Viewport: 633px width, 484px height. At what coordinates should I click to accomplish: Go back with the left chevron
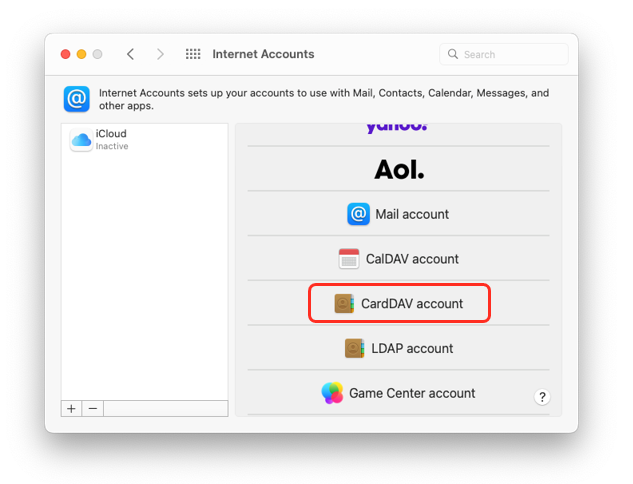[130, 54]
